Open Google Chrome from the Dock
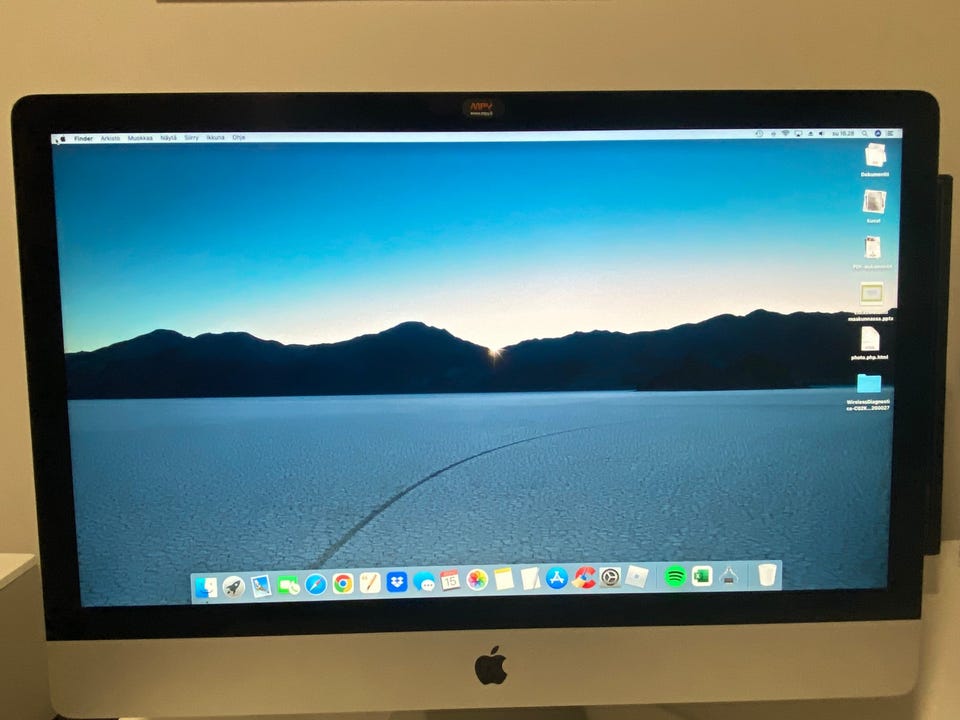The height and width of the screenshot is (720, 960). click(343, 583)
